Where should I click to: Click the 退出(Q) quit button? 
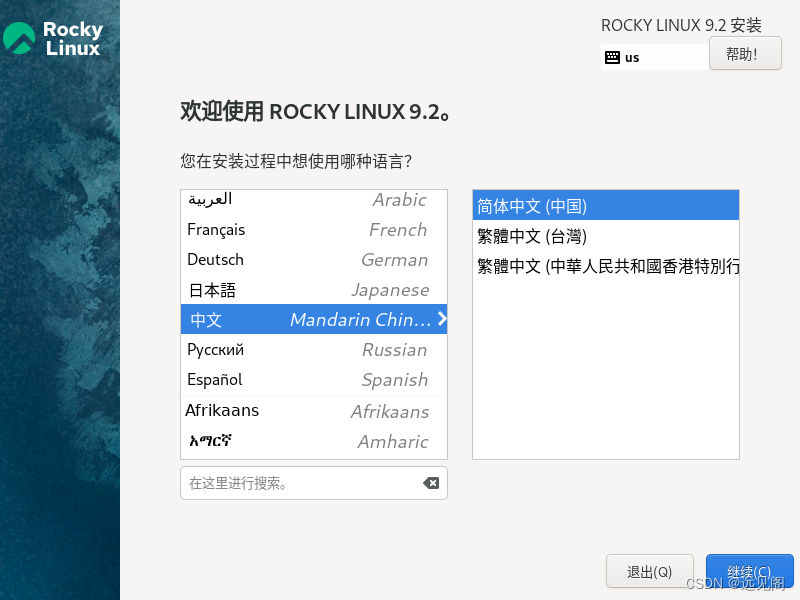coord(649,571)
